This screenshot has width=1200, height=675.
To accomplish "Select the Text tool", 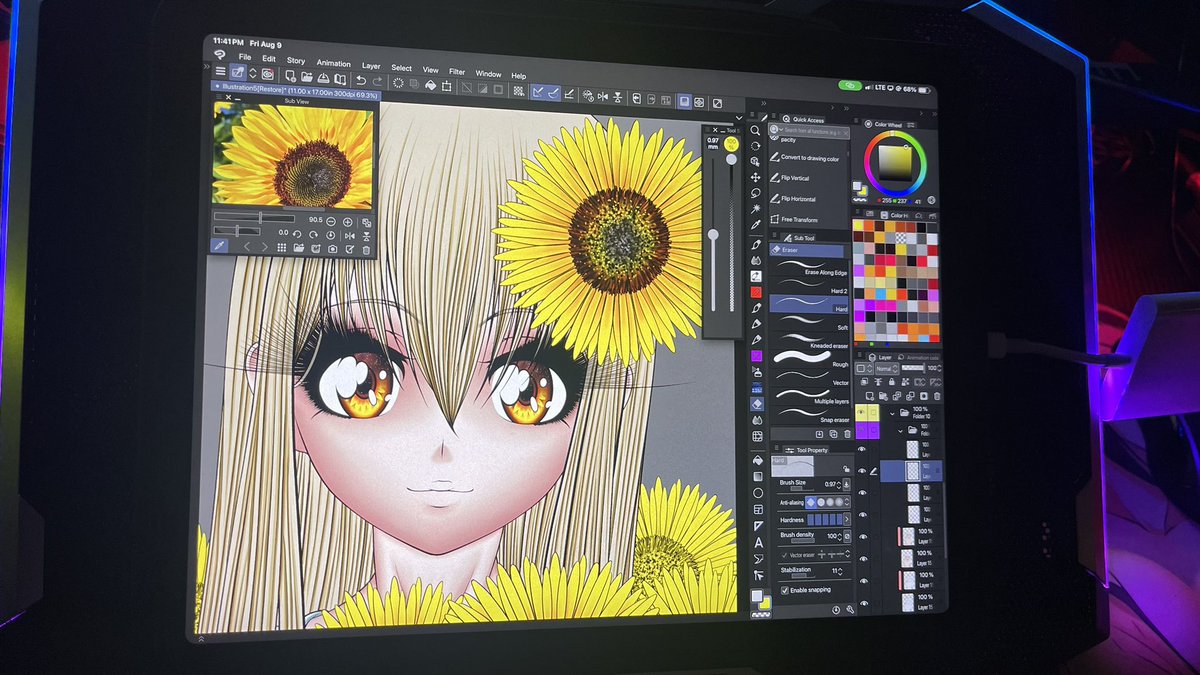I will pos(758,542).
